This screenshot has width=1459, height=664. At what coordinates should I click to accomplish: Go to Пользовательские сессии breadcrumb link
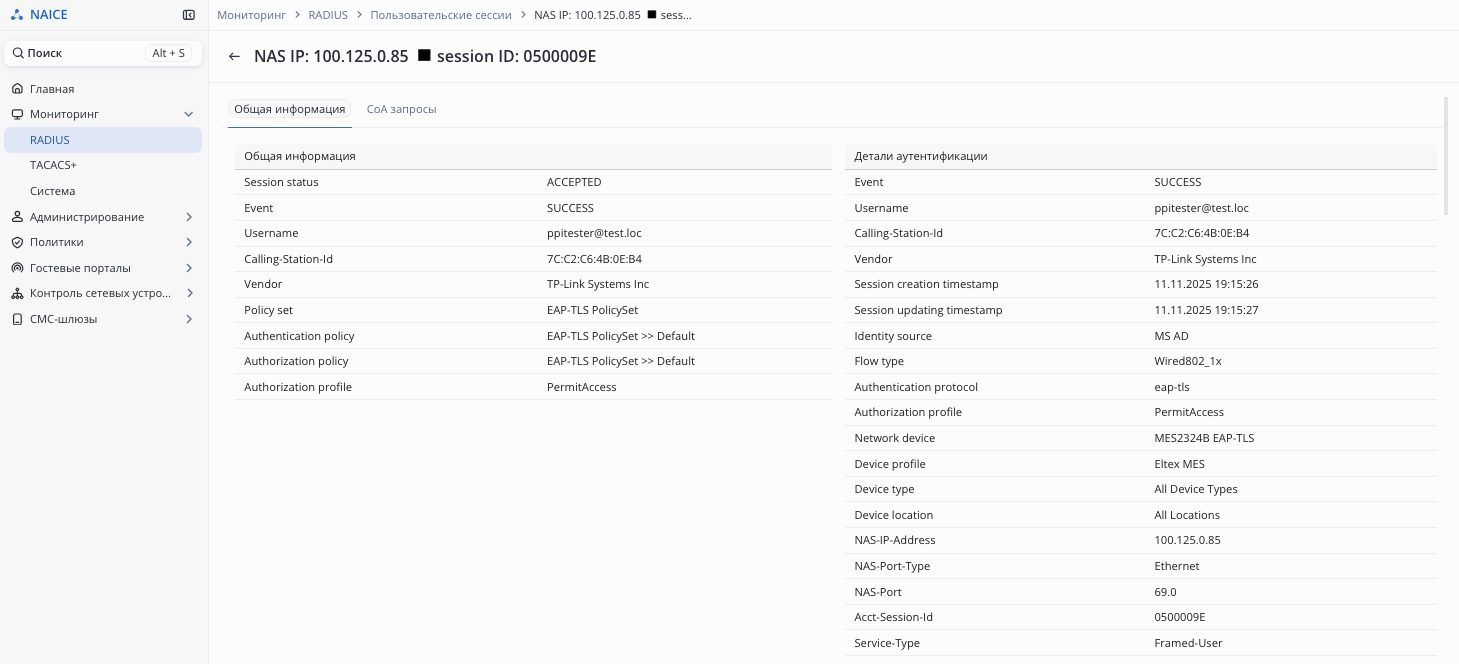coord(440,15)
